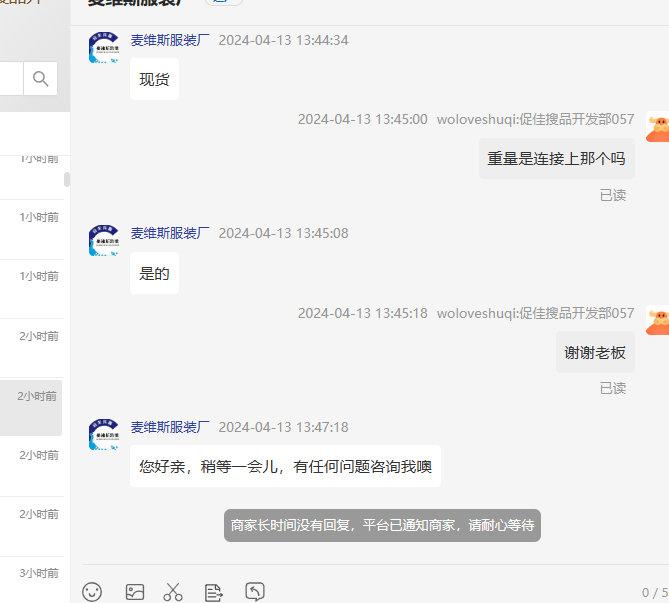Select the scissors screenshot tool
The image size is (669, 603).
click(x=173, y=592)
